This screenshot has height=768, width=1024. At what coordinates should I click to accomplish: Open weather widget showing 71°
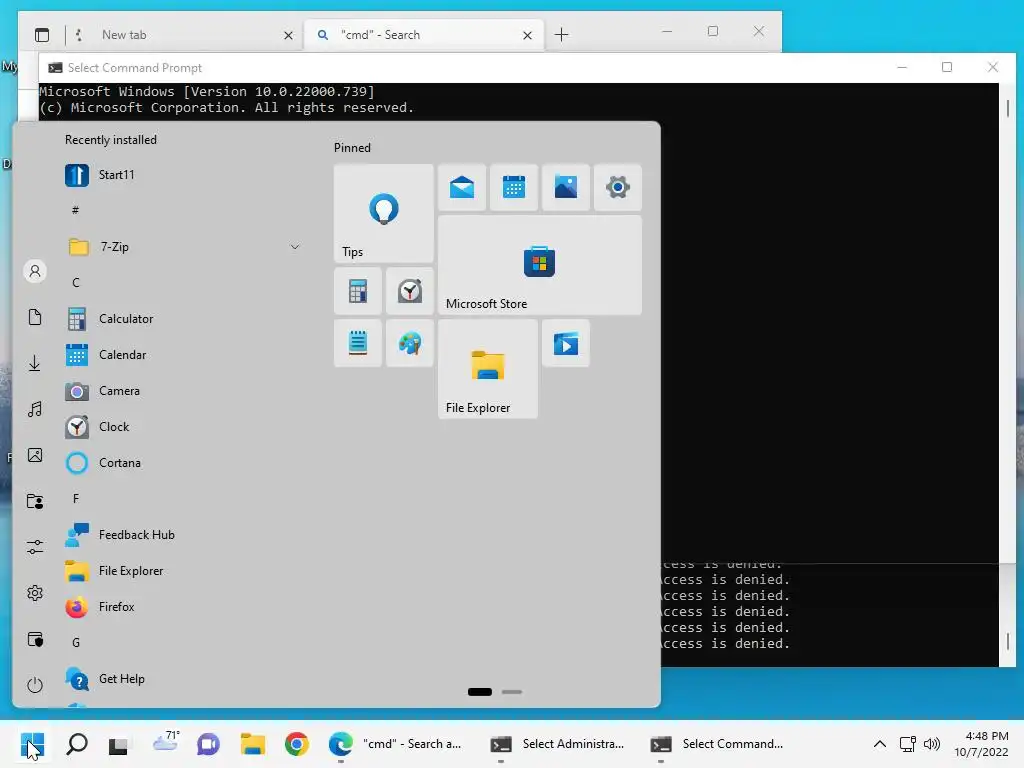pyautogui.click(x=165, y=743)
